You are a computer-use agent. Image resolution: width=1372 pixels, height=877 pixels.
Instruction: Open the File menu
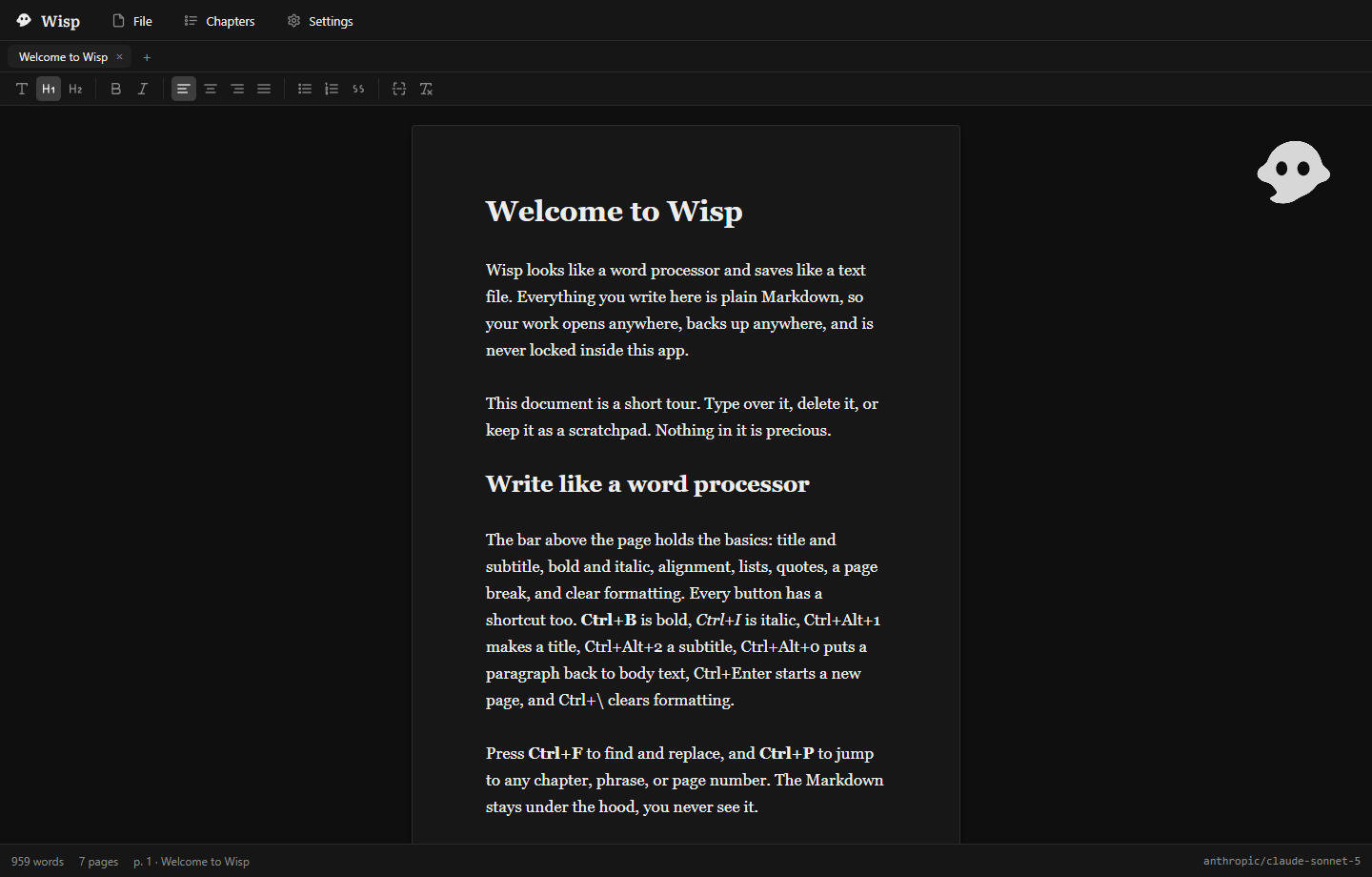pyautogui.click(x=132, y=21)
